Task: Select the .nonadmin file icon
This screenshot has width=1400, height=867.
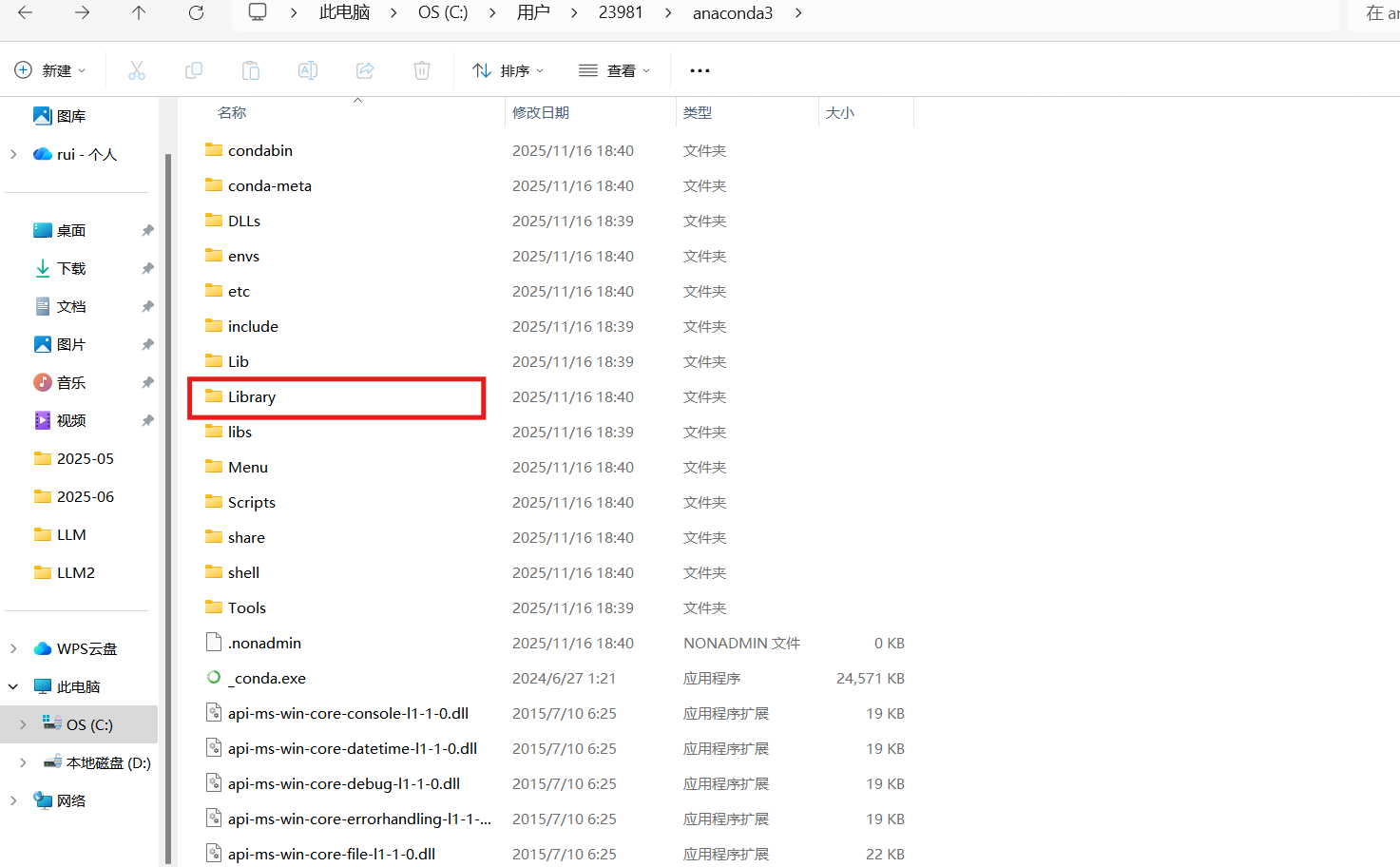Action: tap(214, 643)
